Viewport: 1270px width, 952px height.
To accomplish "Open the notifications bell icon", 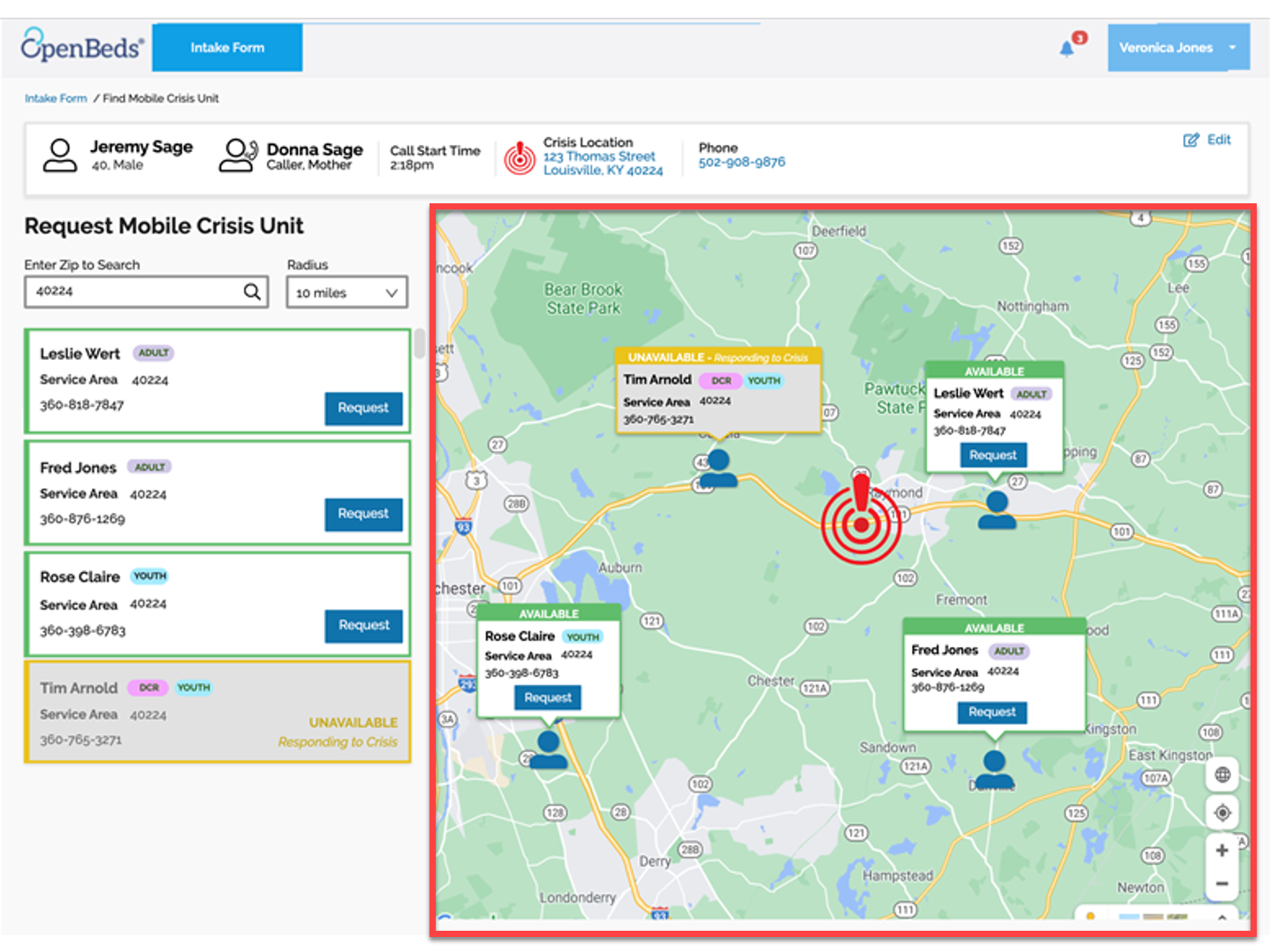I will (1067, 49).
